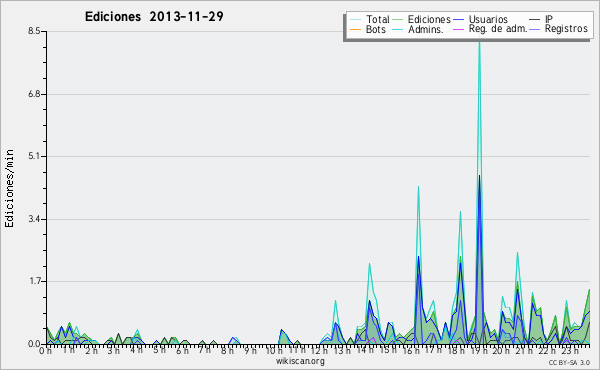Click the 3.4 y-axis value
This screenshot has height=370, width=600.
pos(34,219)
